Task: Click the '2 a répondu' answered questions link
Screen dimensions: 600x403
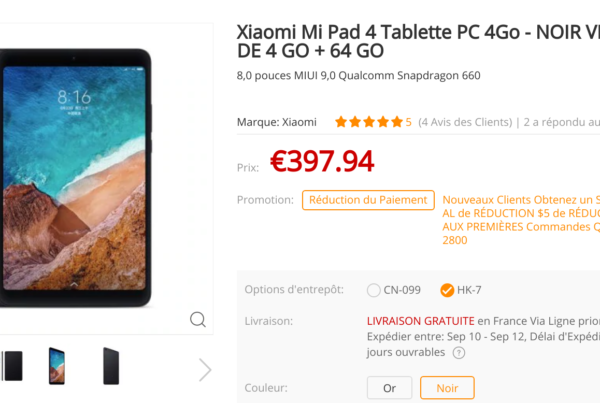Action: (561, 122)
